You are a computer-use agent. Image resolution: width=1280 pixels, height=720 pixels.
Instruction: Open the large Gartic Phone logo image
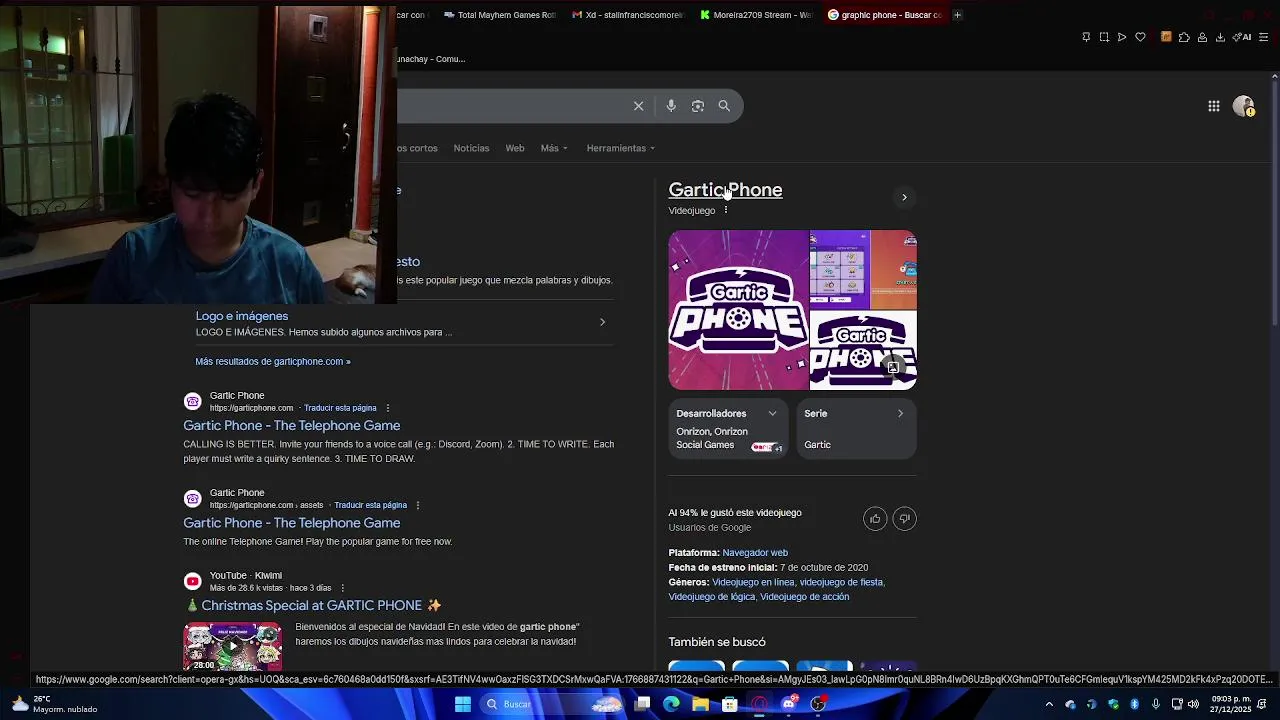click(x=738, y=310)
